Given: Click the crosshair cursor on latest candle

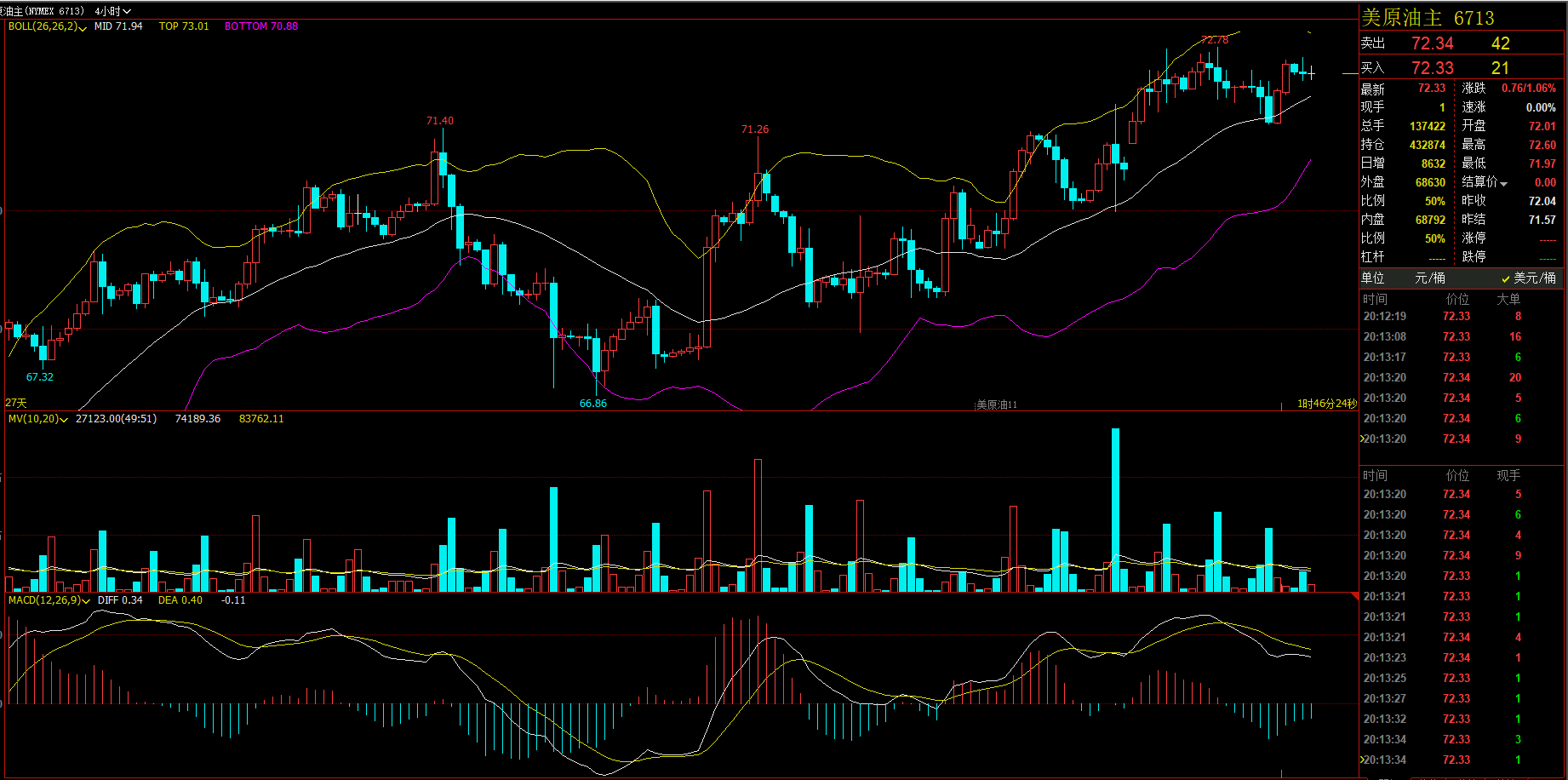Looking at the screenshot, I should tap(1311, 74).
